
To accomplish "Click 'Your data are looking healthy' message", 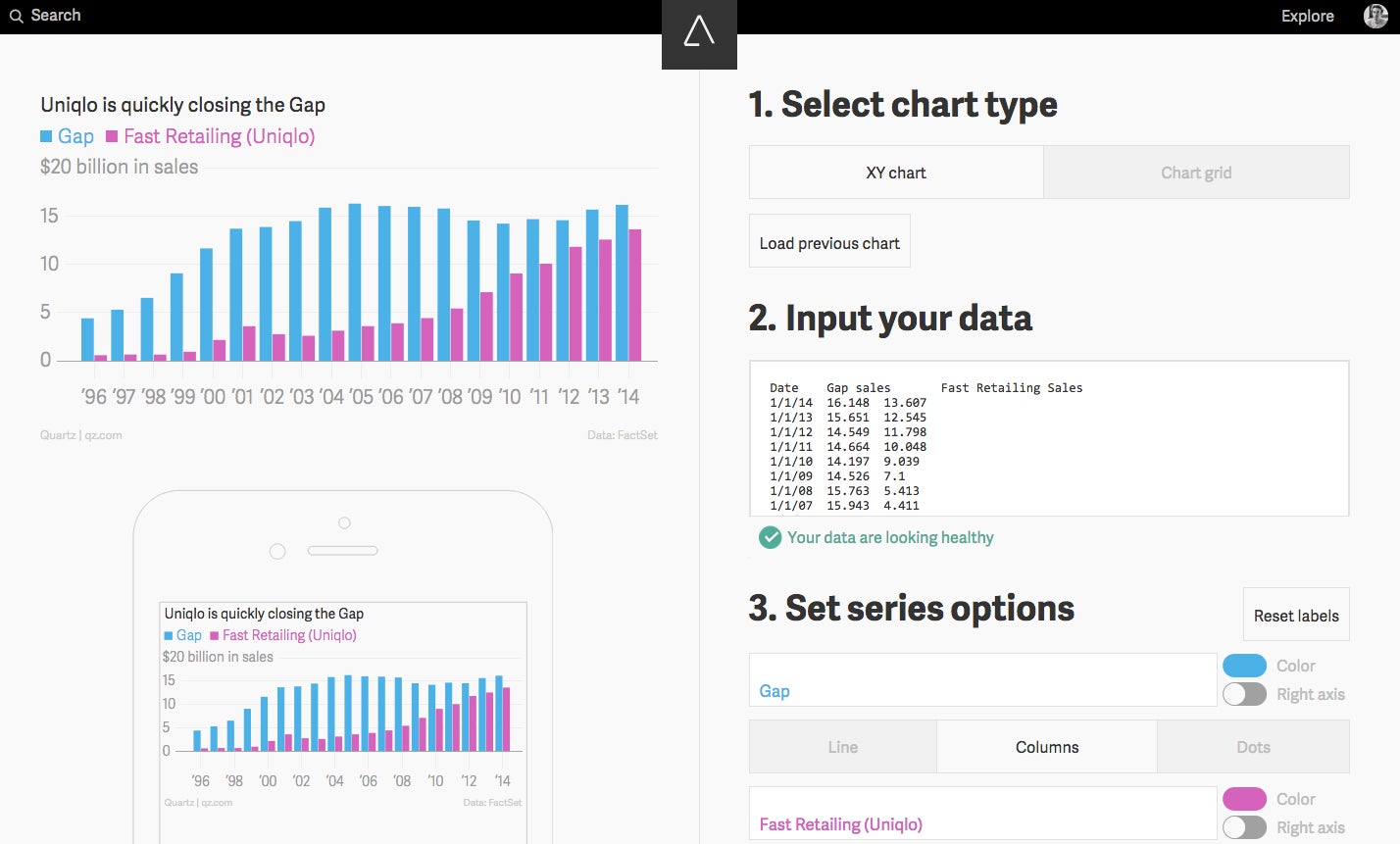I will click(x=890, y=537).
